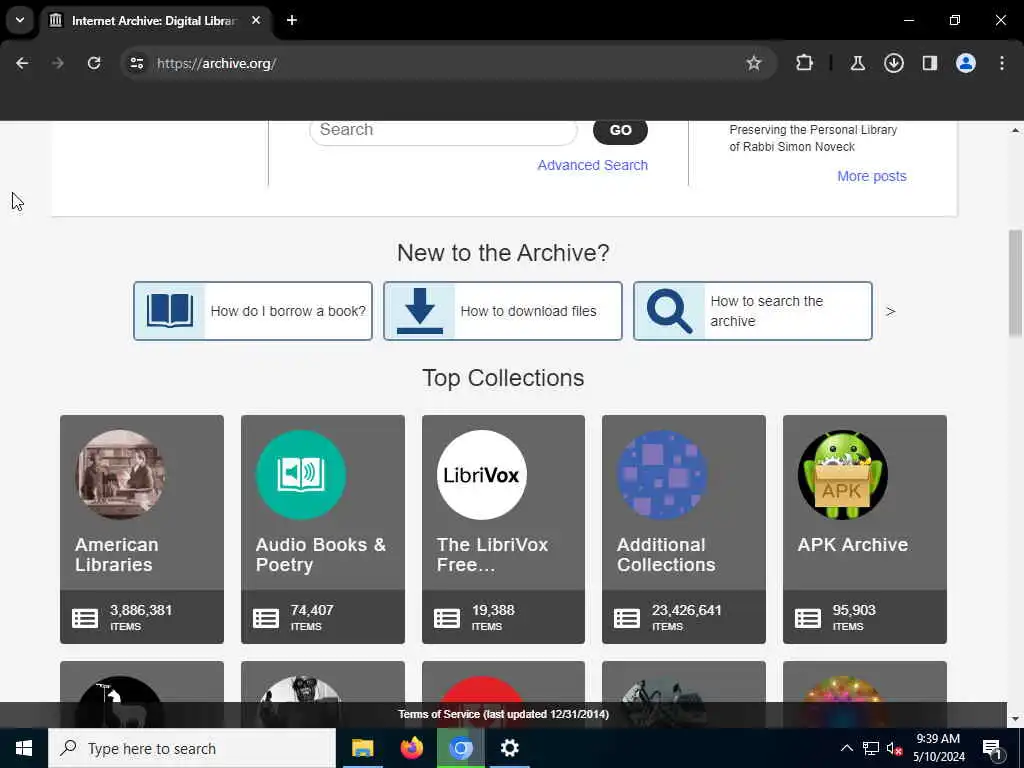Open the Windows Start menu

[24, 748]
